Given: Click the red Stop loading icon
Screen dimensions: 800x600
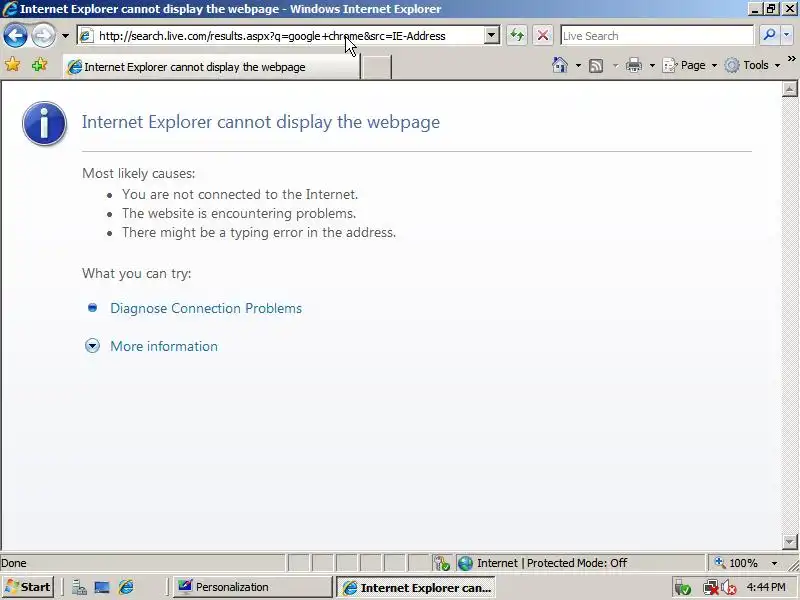Looking at the screenshot, I should pos(543,36).
